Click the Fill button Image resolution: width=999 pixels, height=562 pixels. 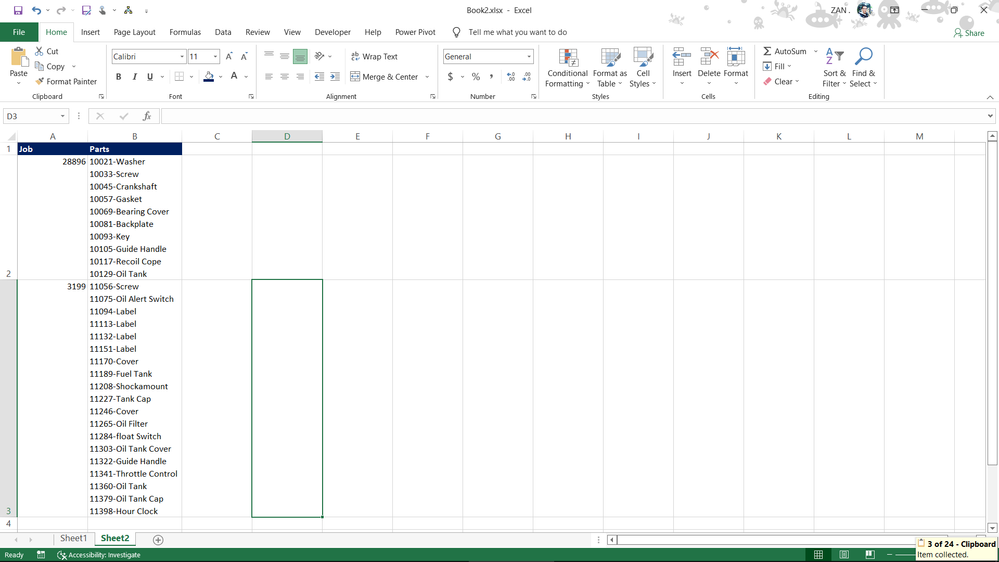777,66
